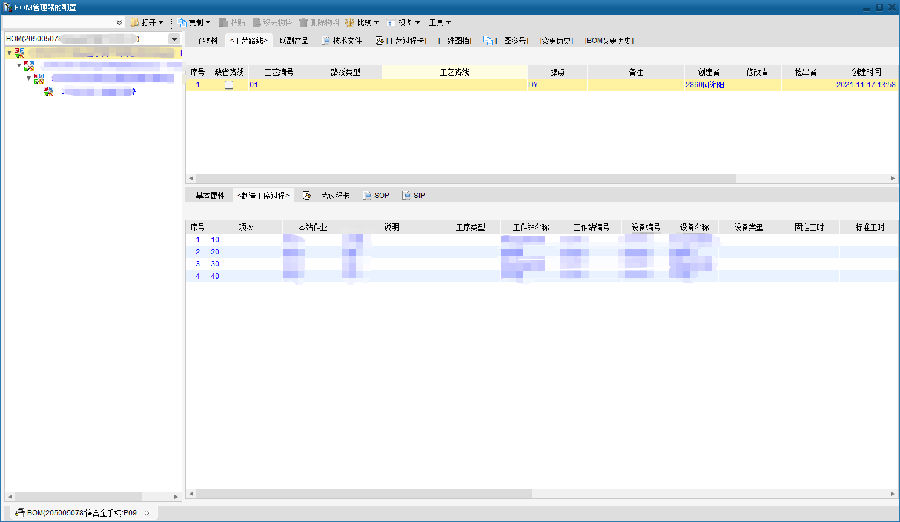Click the 复制 copy icon in toolbar
This screenshot has height=522, width=900.
pos(182,22)
